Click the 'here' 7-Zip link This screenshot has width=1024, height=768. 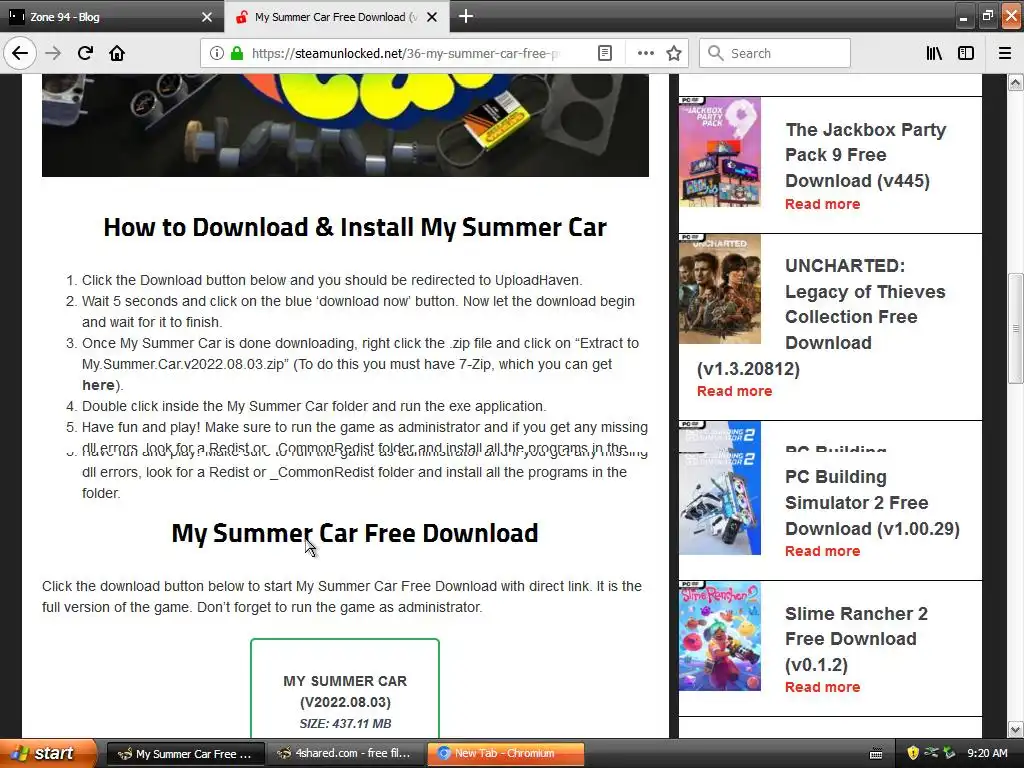pyautogui.click(x=98, y=385)
